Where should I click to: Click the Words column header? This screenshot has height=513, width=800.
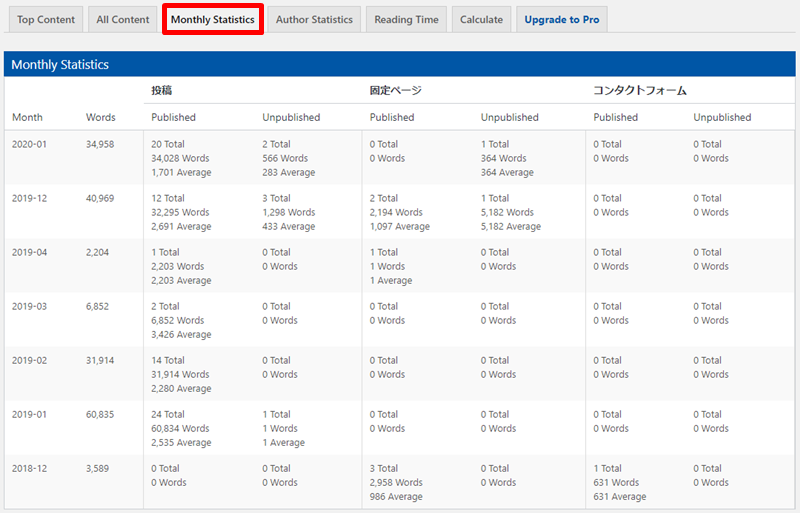click(100, 117)
